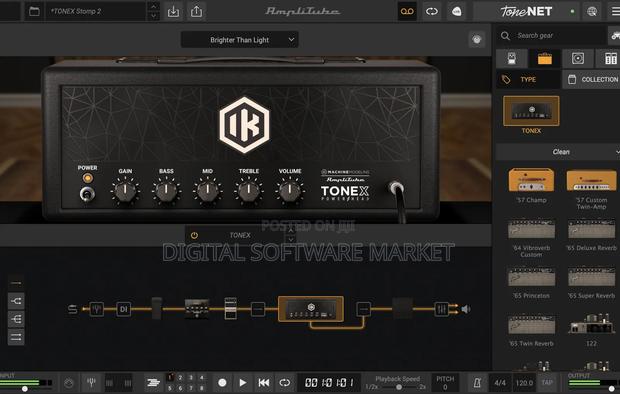Open the hamburger main menu
The width and height of the screenshot is (620, 394).
(615, 11)
